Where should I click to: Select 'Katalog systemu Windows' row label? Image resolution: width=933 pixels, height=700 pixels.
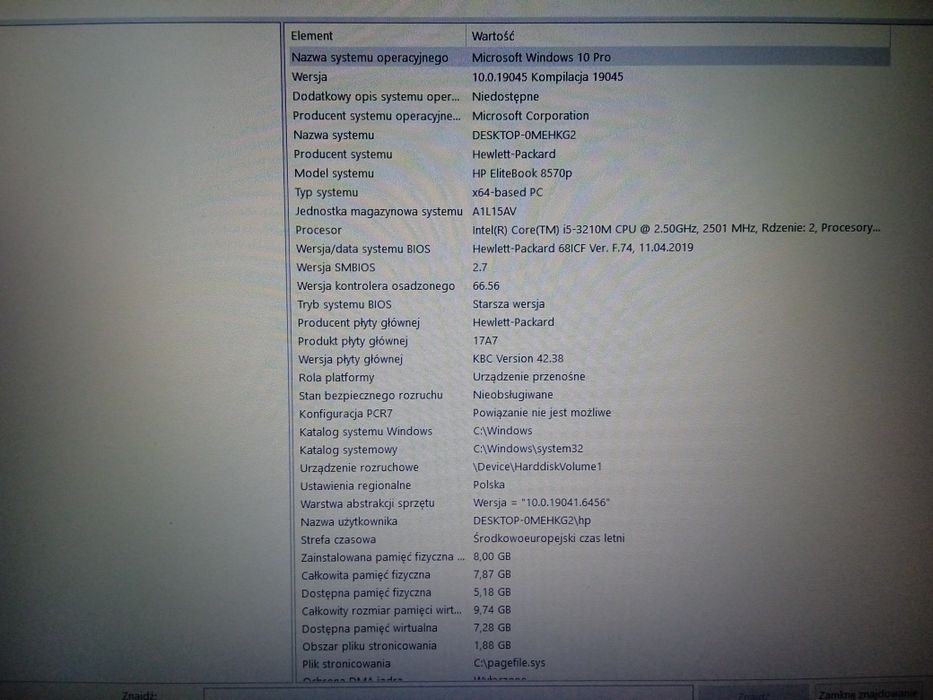[365, 432]
